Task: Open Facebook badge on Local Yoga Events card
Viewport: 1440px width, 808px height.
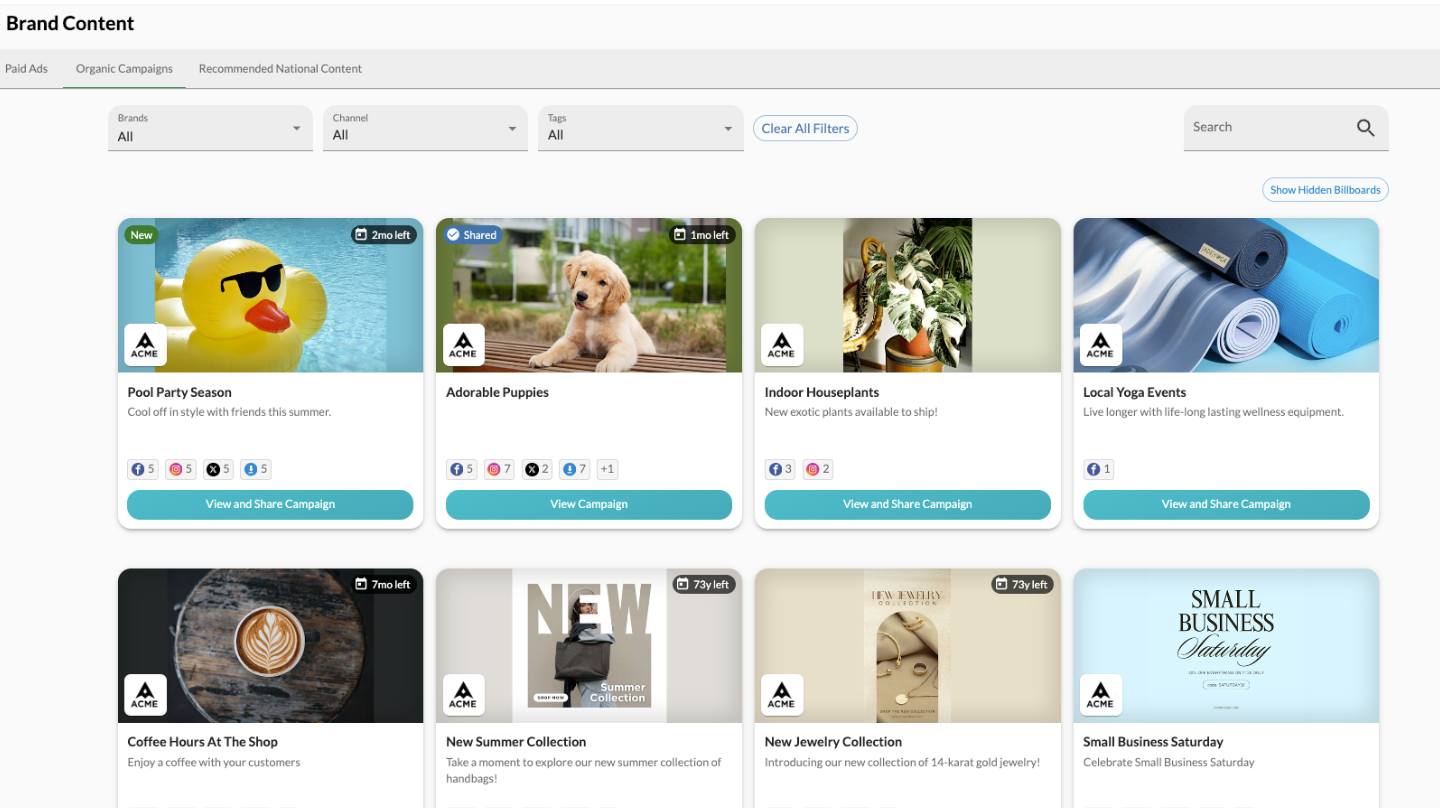Action: click(x=1098, y=469)
